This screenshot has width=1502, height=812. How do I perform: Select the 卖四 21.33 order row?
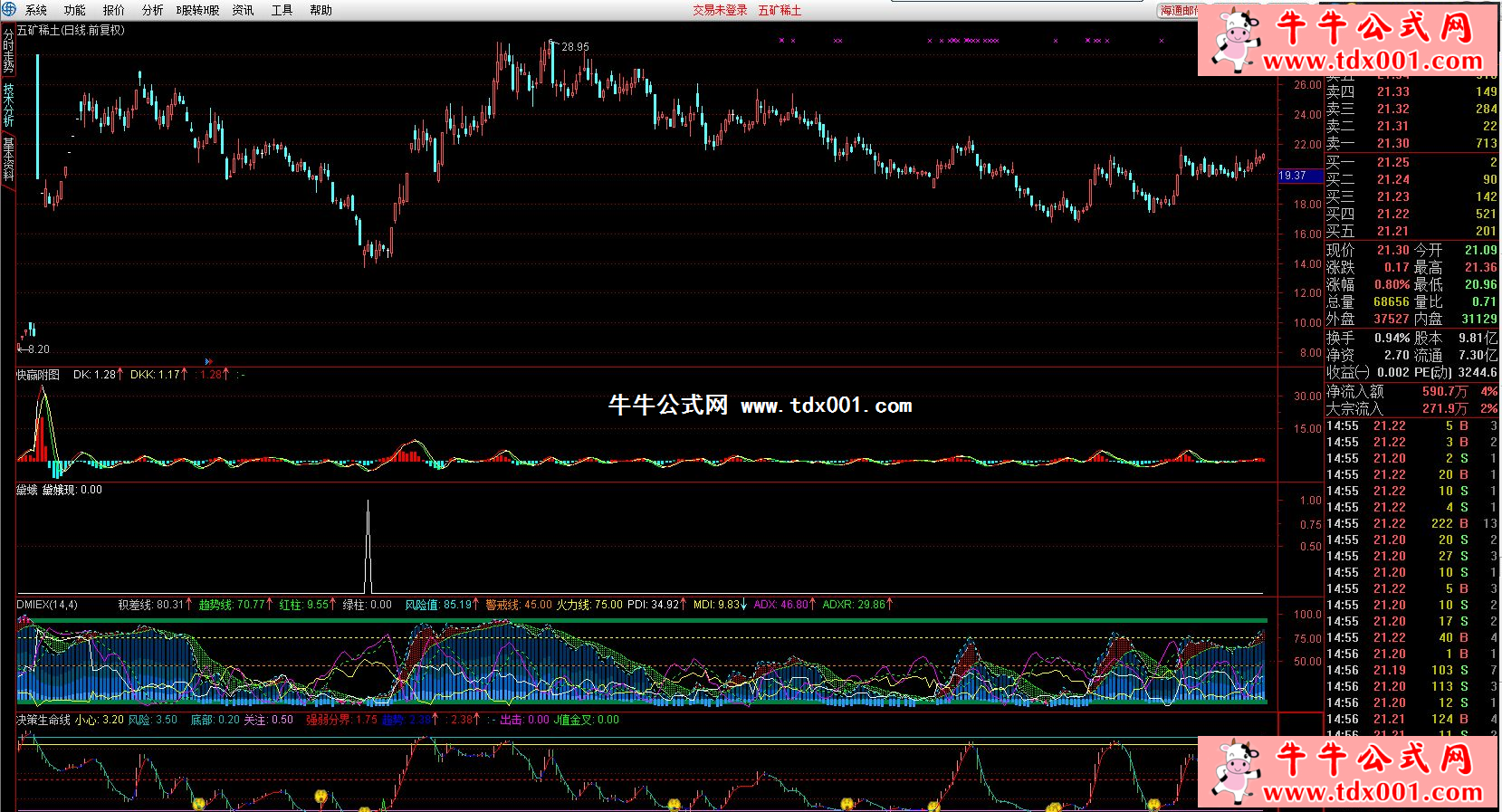click(x=1411, y=91)
